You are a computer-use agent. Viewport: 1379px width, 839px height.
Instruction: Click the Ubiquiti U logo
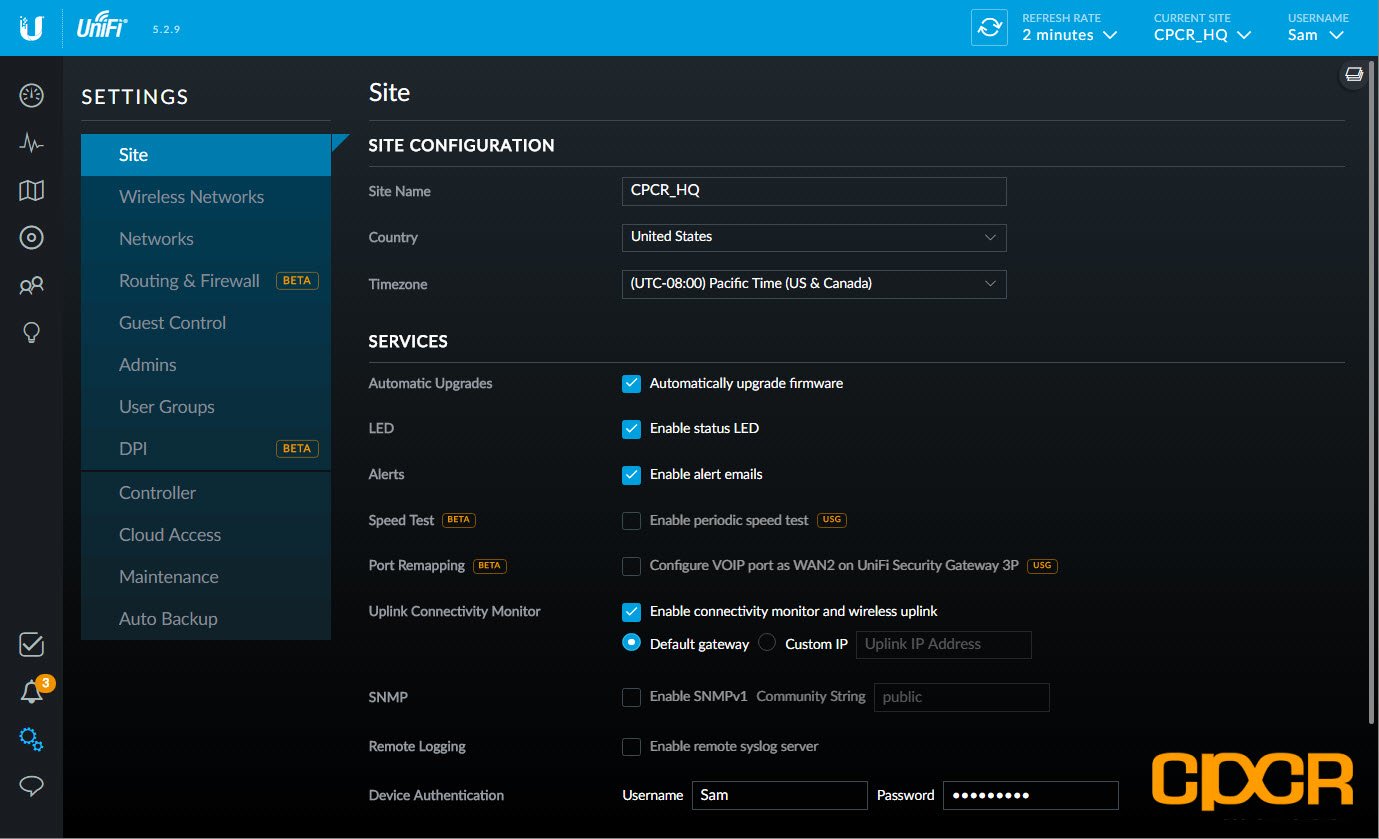click(31, 28)
